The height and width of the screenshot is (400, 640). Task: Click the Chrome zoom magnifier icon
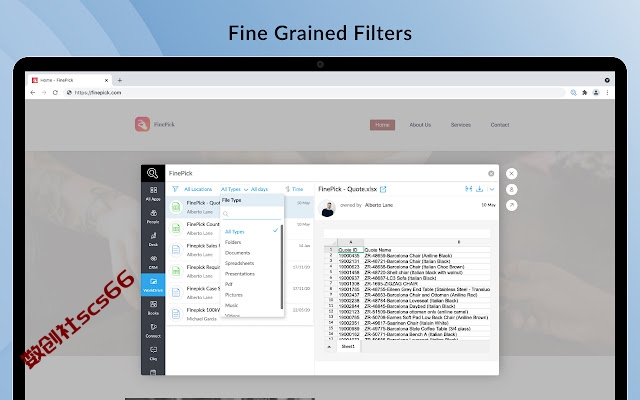pyautogui.click(x=573, y=93)
